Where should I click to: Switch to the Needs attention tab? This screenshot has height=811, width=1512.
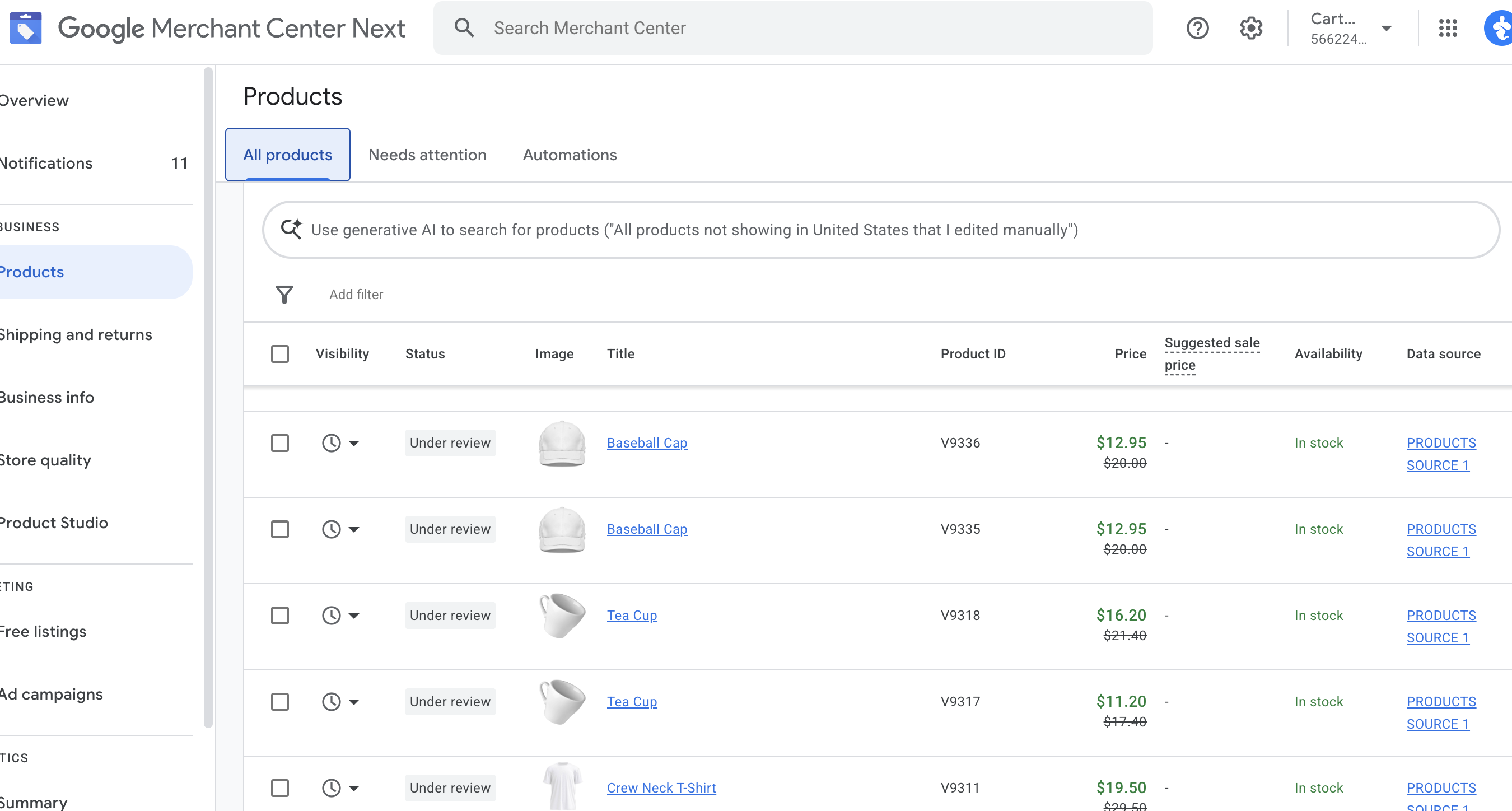click(427, 155)
